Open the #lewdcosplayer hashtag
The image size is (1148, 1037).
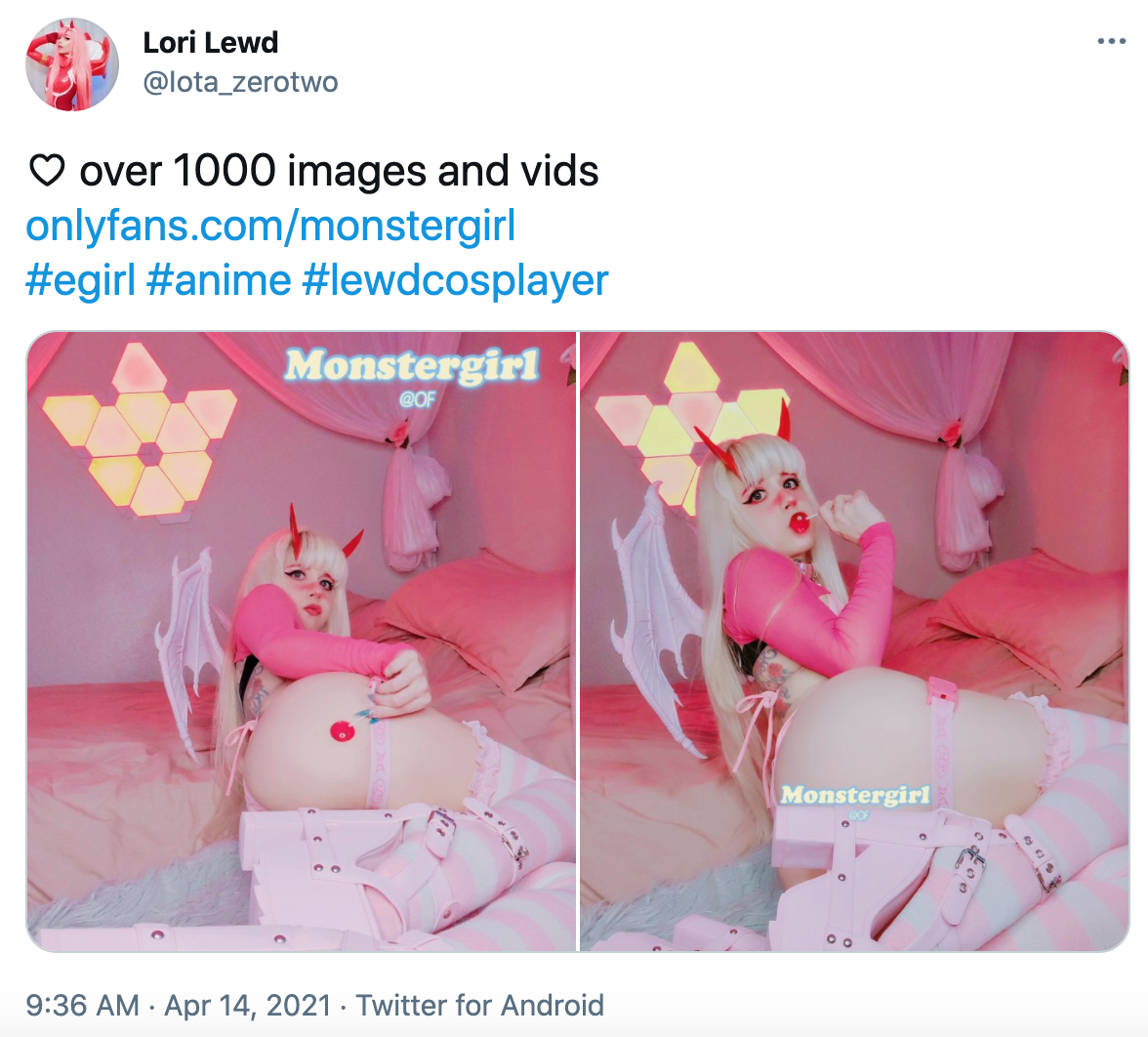pos(455,280)
